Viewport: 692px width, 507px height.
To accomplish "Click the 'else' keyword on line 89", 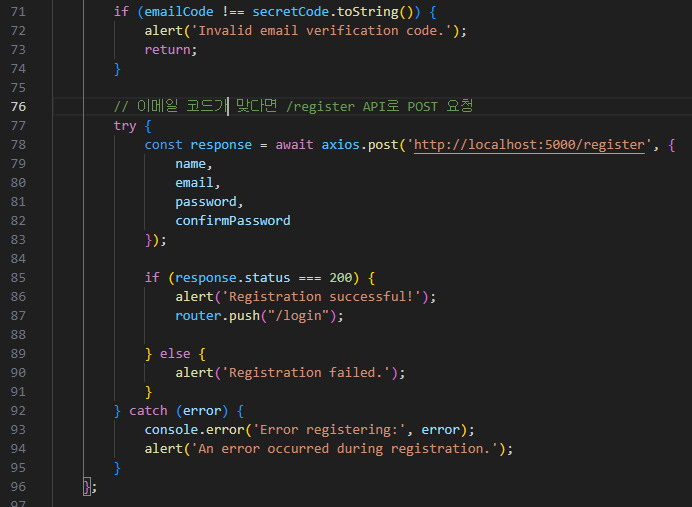I will pyautogui.click(x=175, y=354).
